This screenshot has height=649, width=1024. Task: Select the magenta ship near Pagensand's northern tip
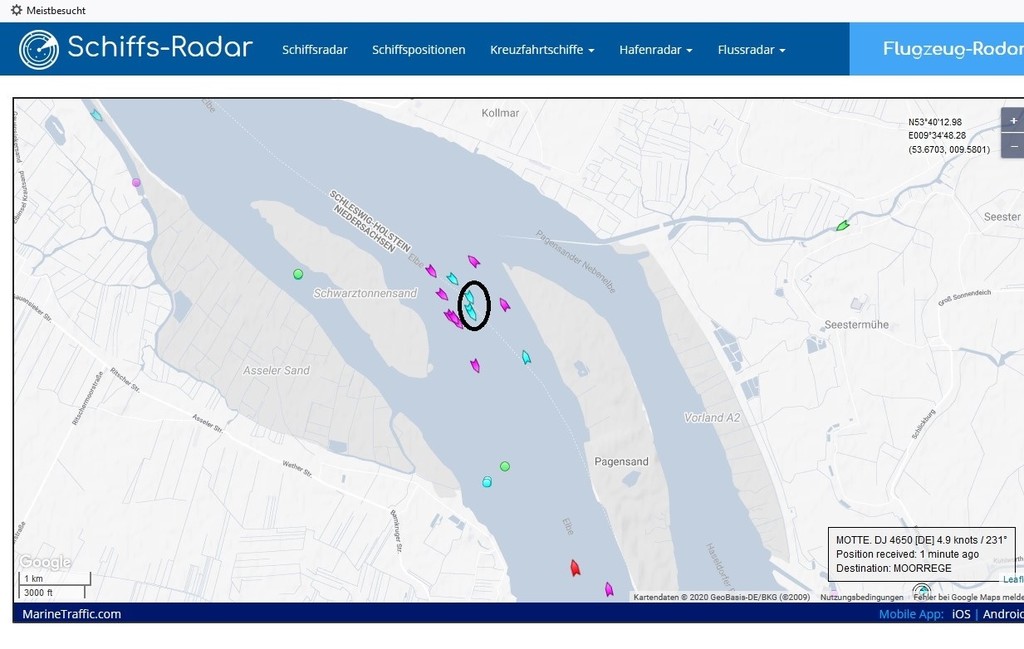pos(504,304)
